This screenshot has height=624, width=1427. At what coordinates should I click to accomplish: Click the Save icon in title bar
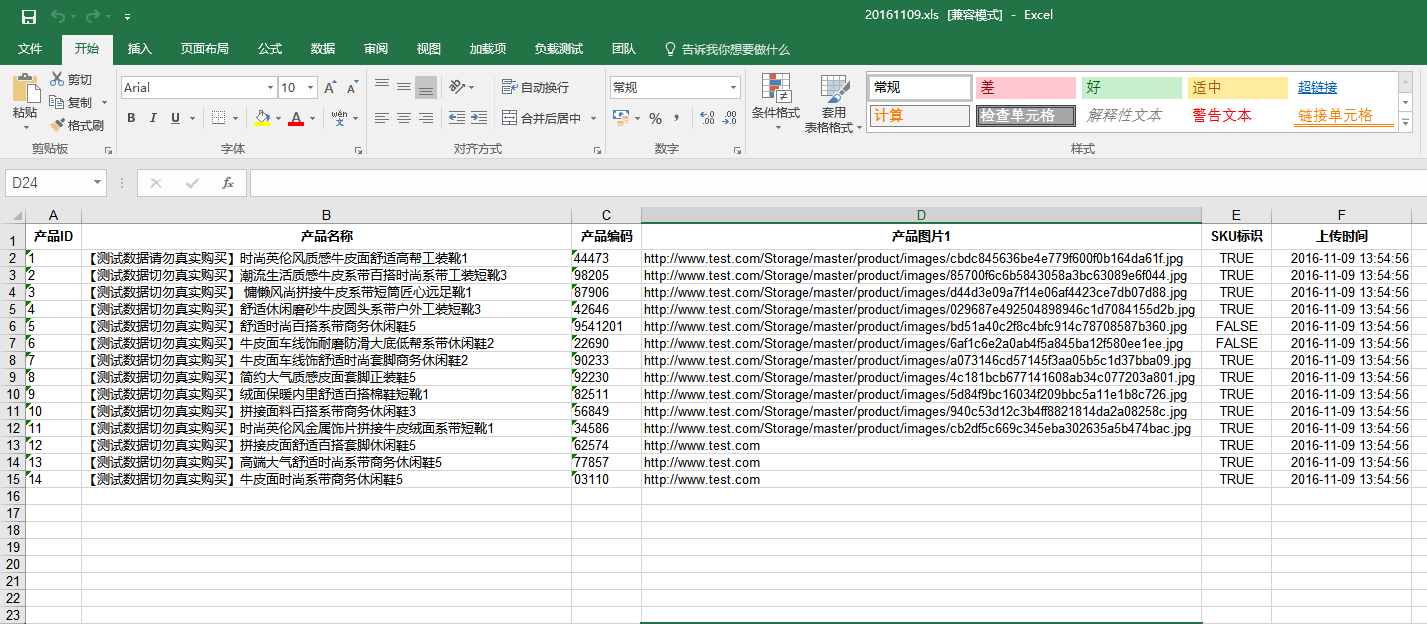28,17
